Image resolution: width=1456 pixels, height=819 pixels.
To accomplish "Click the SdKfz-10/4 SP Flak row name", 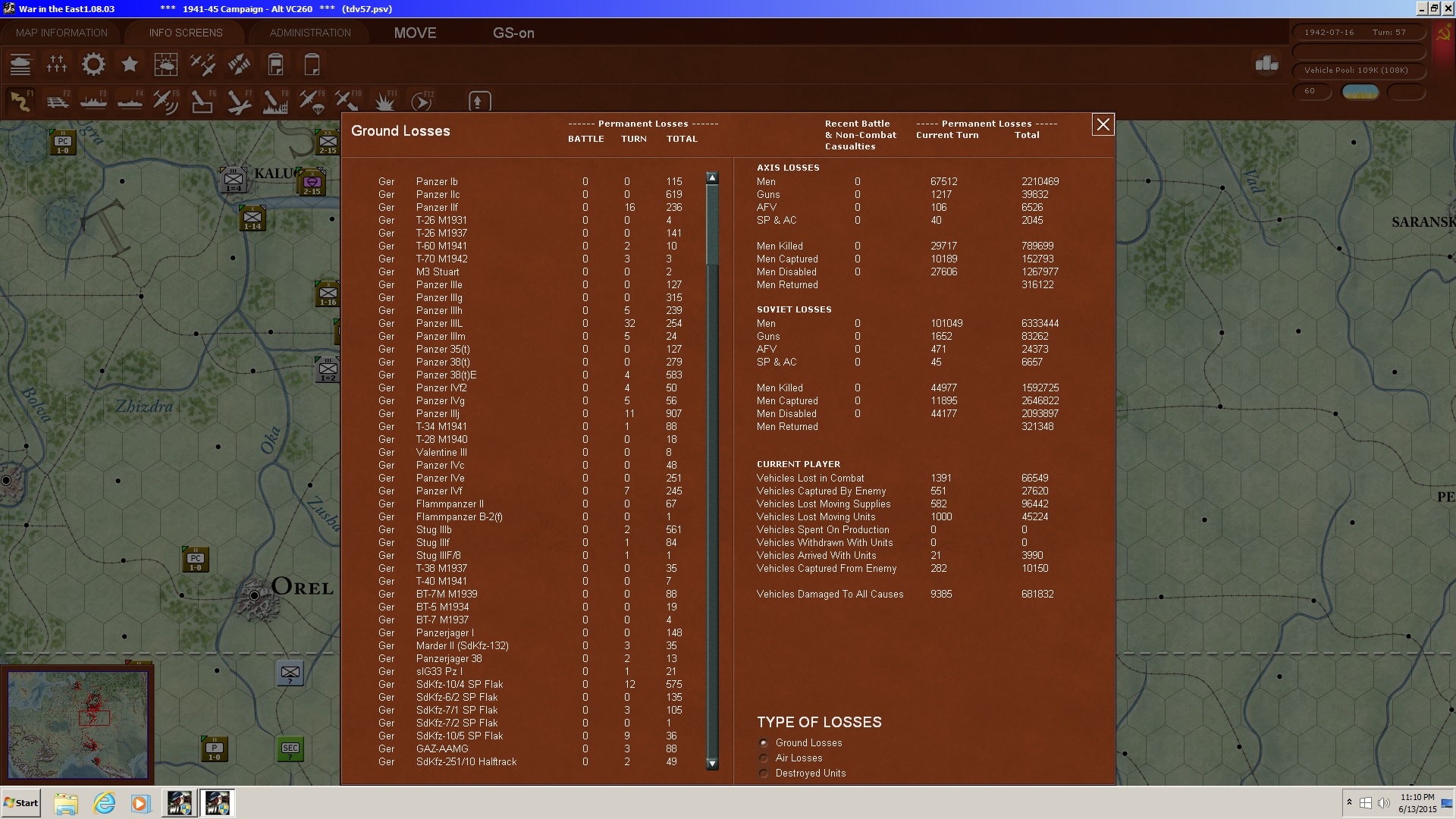I will point(460,685).
